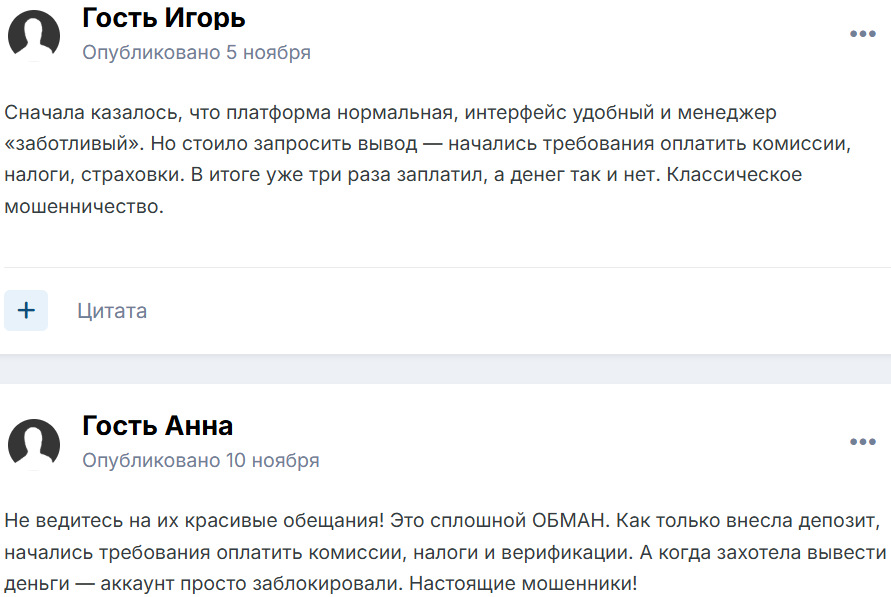Click the gray gap between the posts
Viewport: 891px width, 597px height.
tap(445, 369)
